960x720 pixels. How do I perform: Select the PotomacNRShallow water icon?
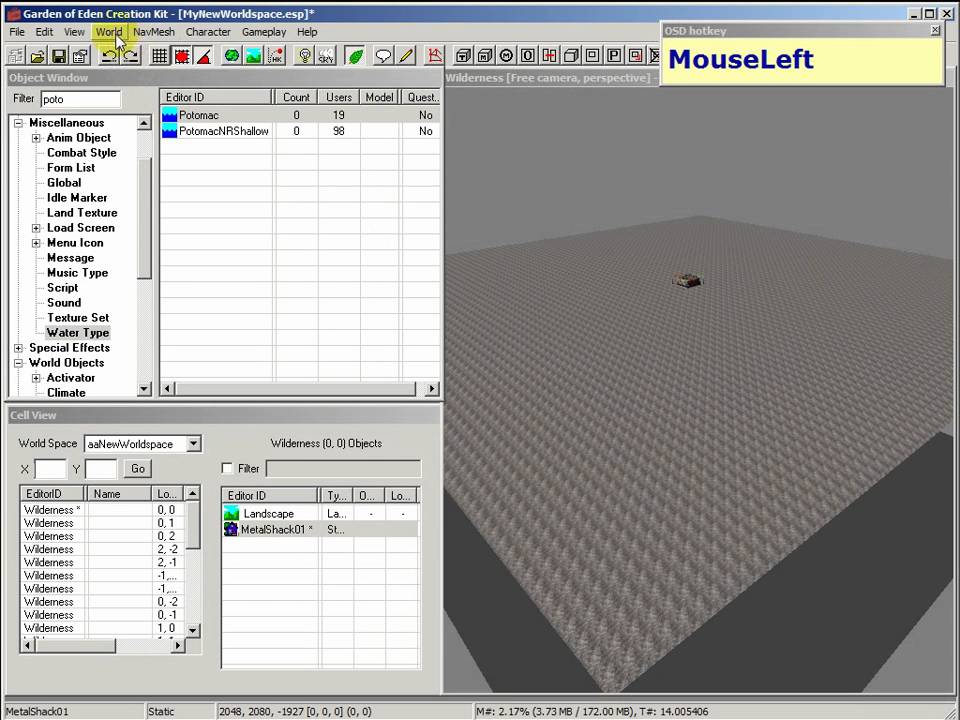170,131
